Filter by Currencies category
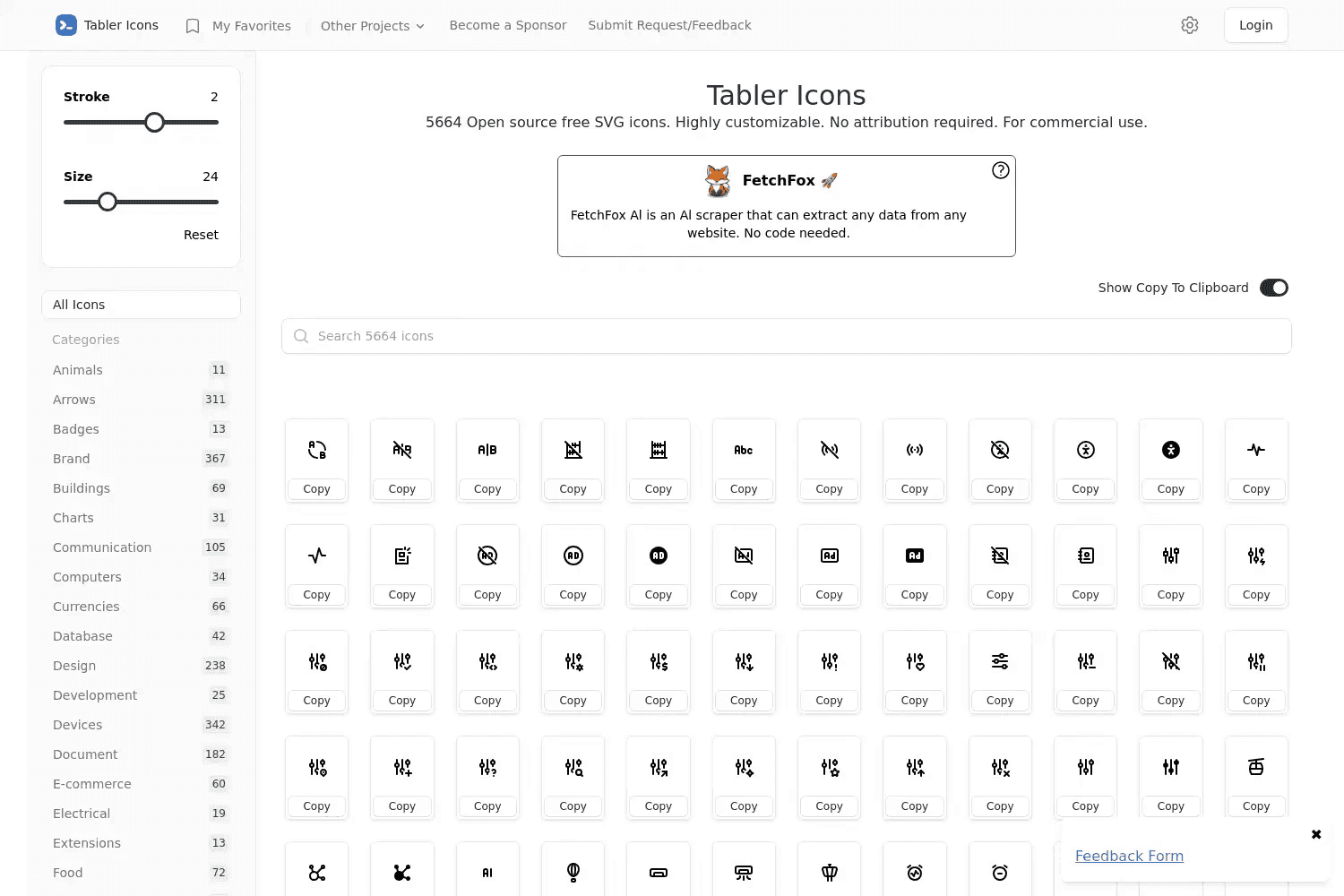Screen dimensions: 1344x896 tap(141, 607)
